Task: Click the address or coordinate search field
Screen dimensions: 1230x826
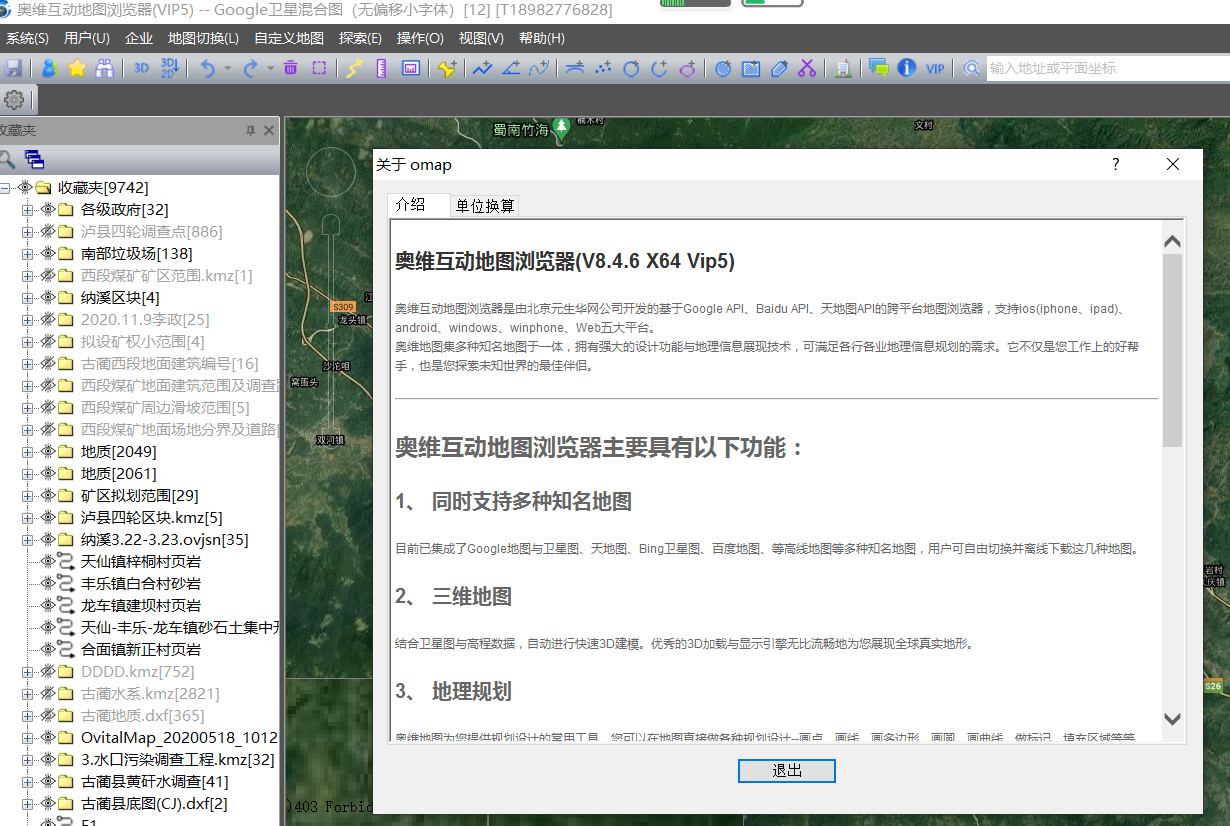Action: pos(1108,68)
